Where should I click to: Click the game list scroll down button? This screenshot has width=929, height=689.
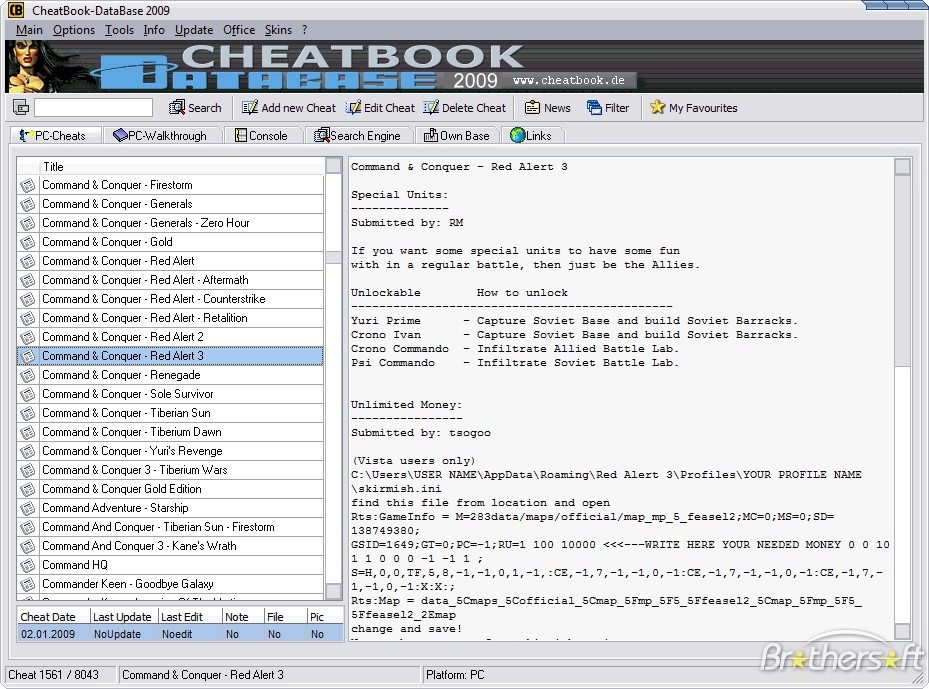click(334, 591)
